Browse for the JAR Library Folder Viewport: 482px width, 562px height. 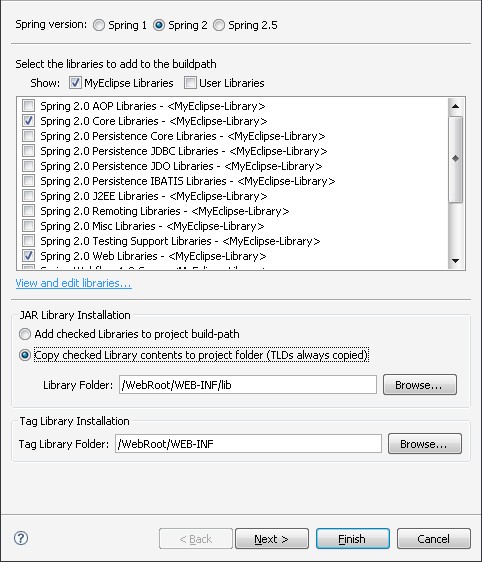(420, 385)
